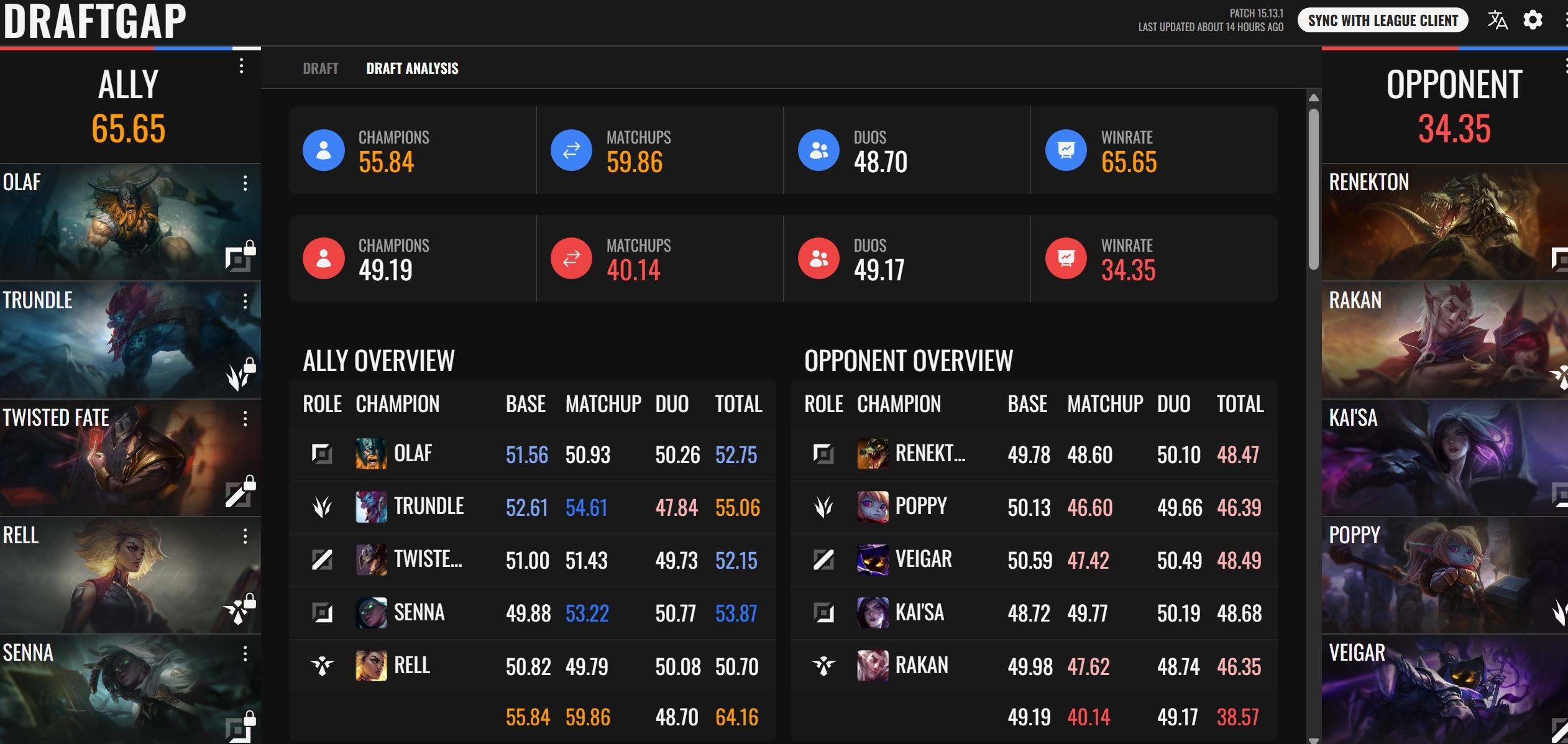
Task: Click opponent total sum 38.57
Action: pos(1237,718)
